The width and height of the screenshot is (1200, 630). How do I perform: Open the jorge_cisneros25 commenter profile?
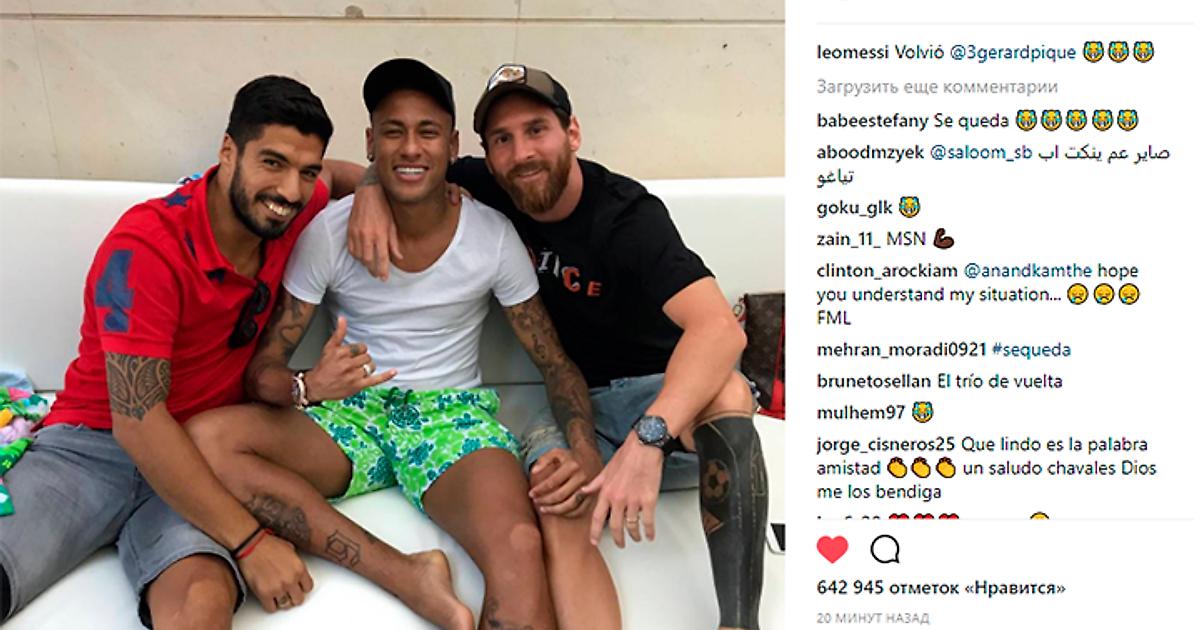pos(886,444)
